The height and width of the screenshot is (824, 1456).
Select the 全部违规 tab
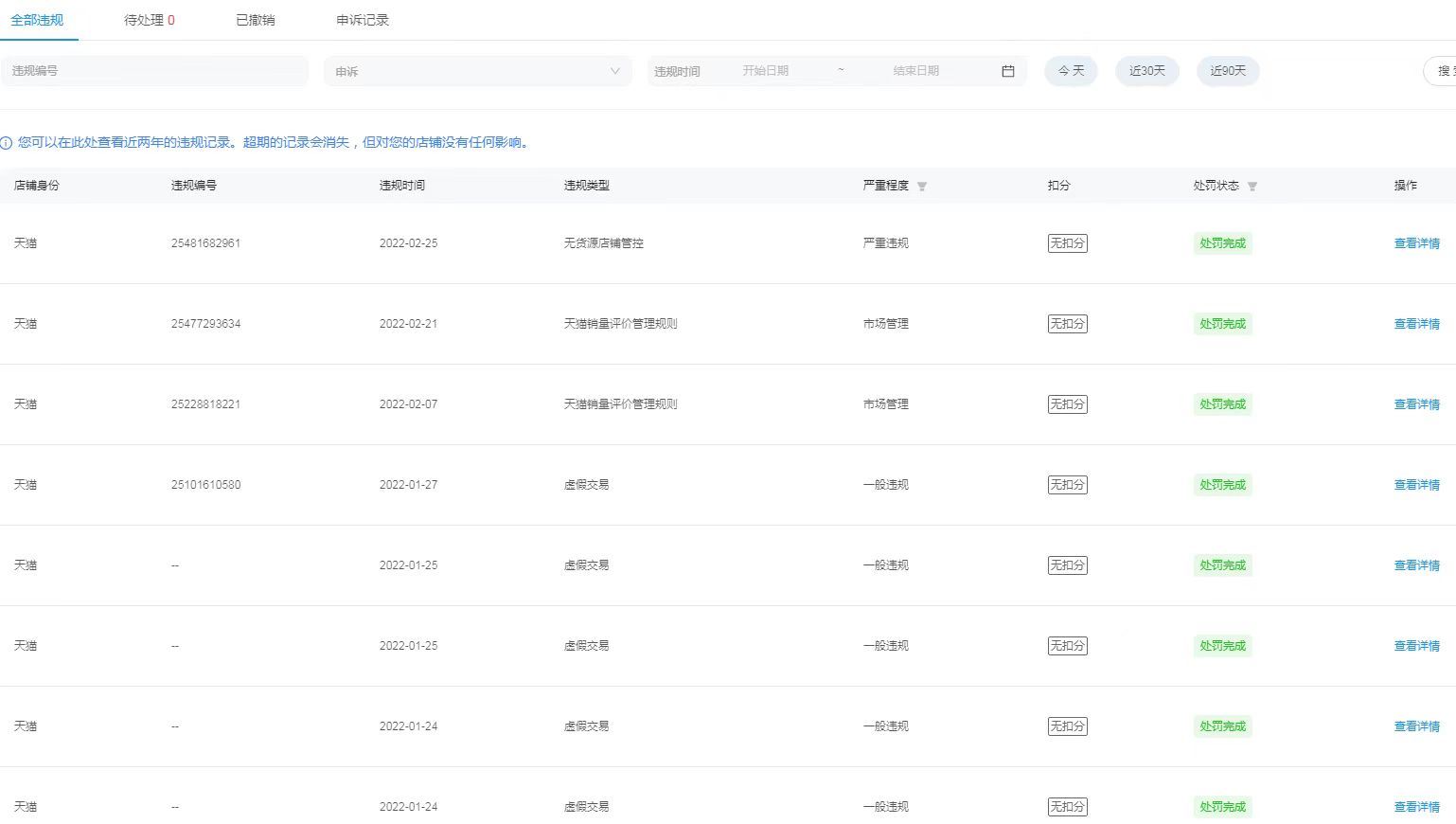click(38, 19)
